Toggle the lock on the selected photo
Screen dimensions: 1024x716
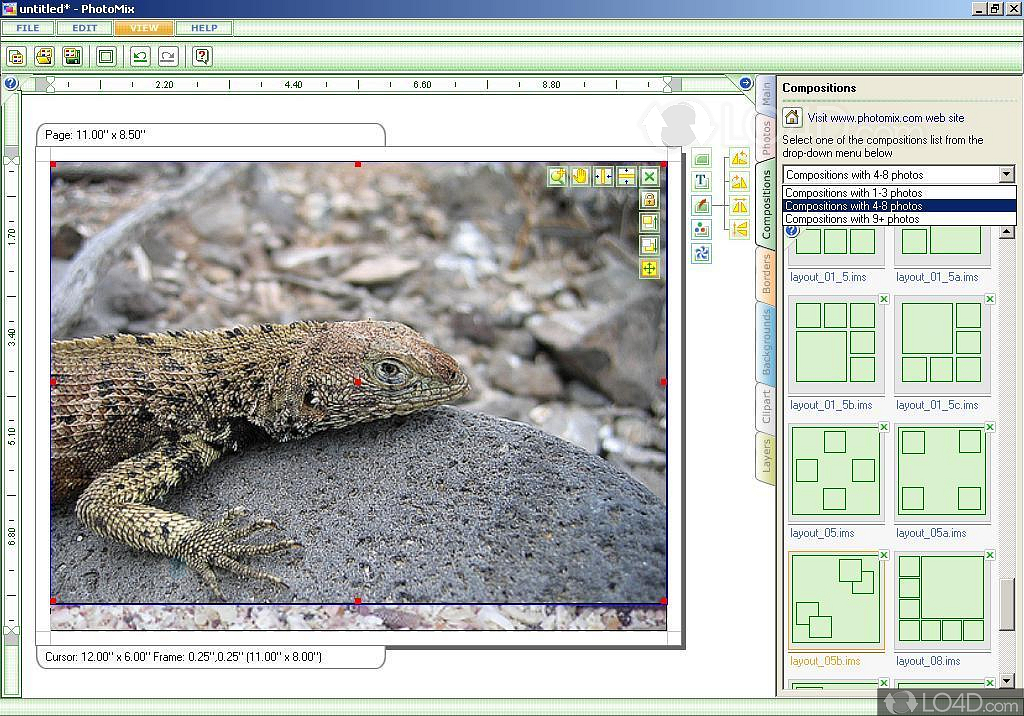click(648, 199)
